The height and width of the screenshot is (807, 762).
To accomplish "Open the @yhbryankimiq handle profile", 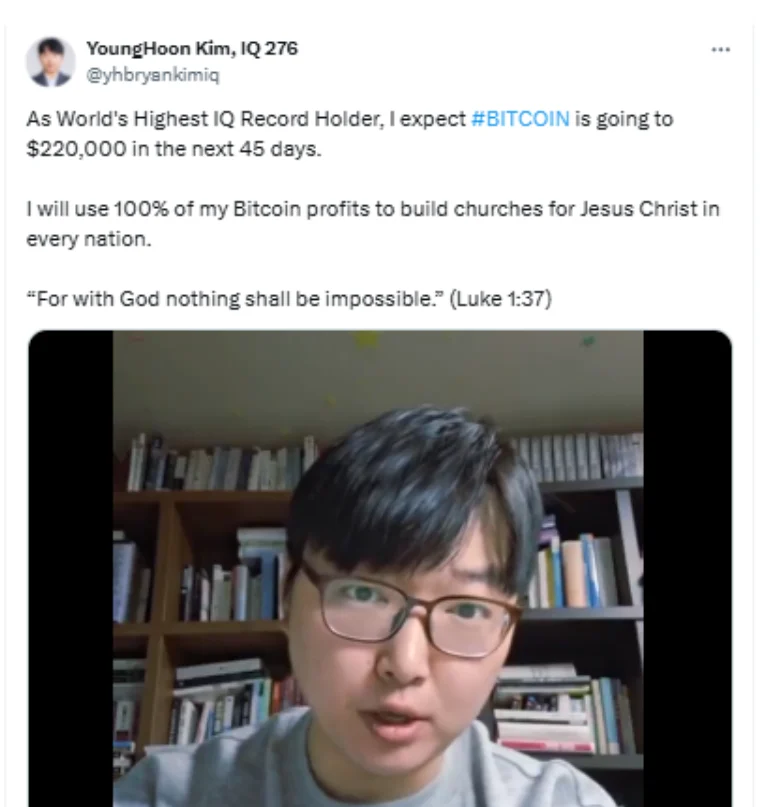I will pyautogui.click(x=153, y=75).
